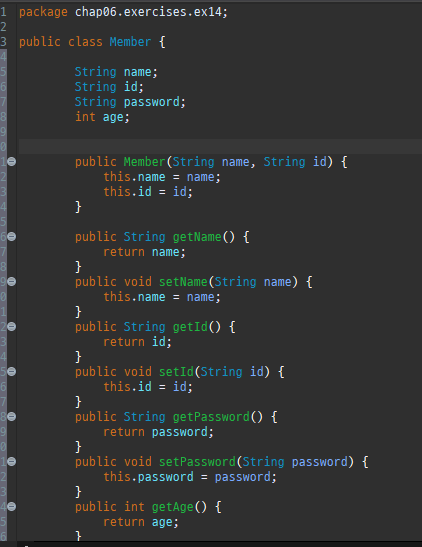Click the setName method name
Viewport: 422px width, 547px height.
point(183,282)
